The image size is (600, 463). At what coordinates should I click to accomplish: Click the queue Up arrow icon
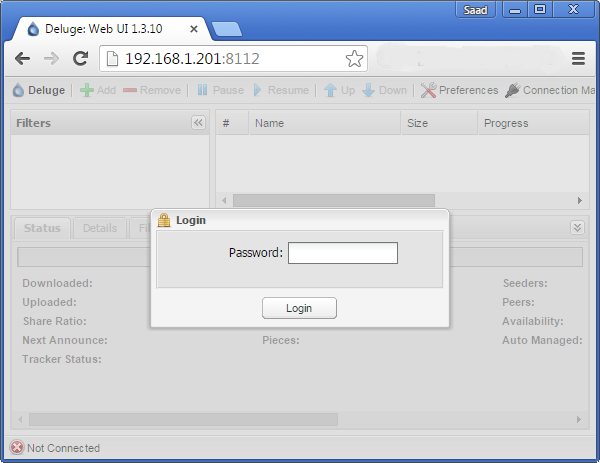(332, 90)
